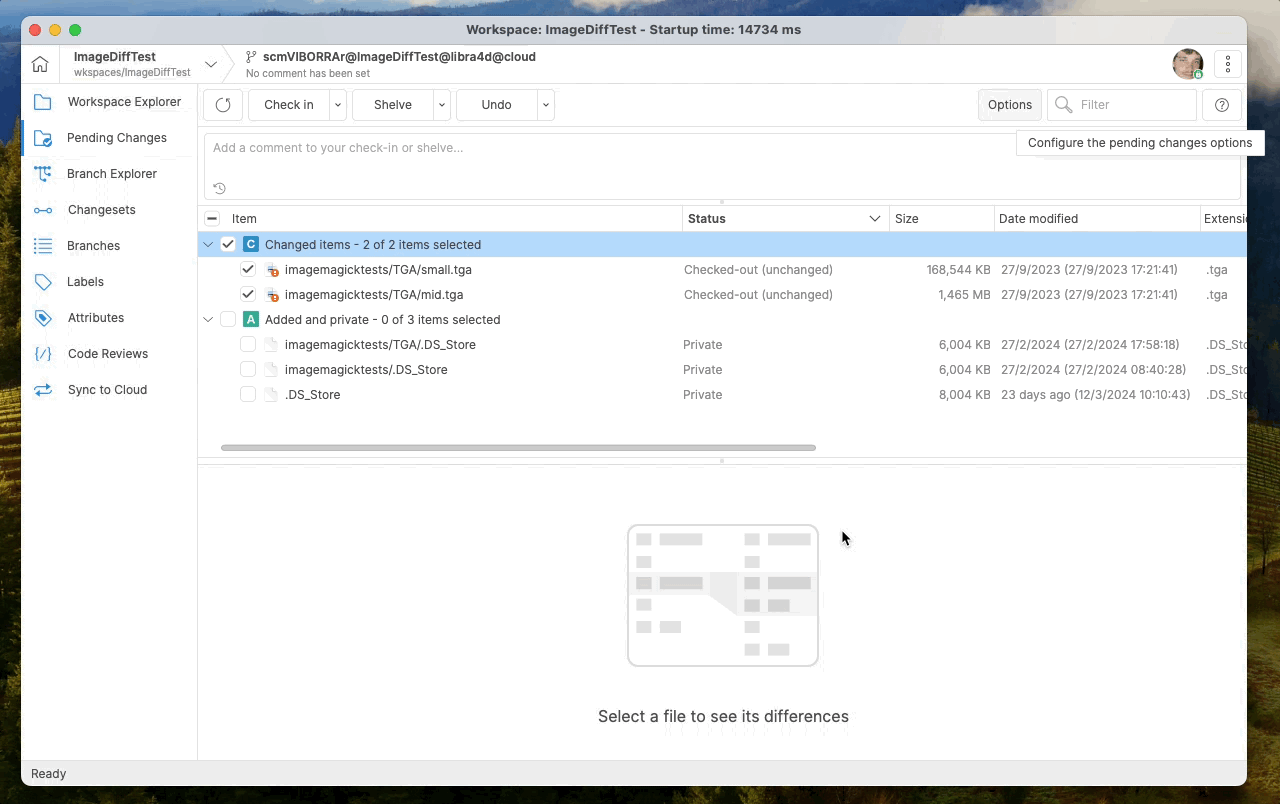Collapse the Changed items group
Screen dimensions: 1280x804
[208, 244]
